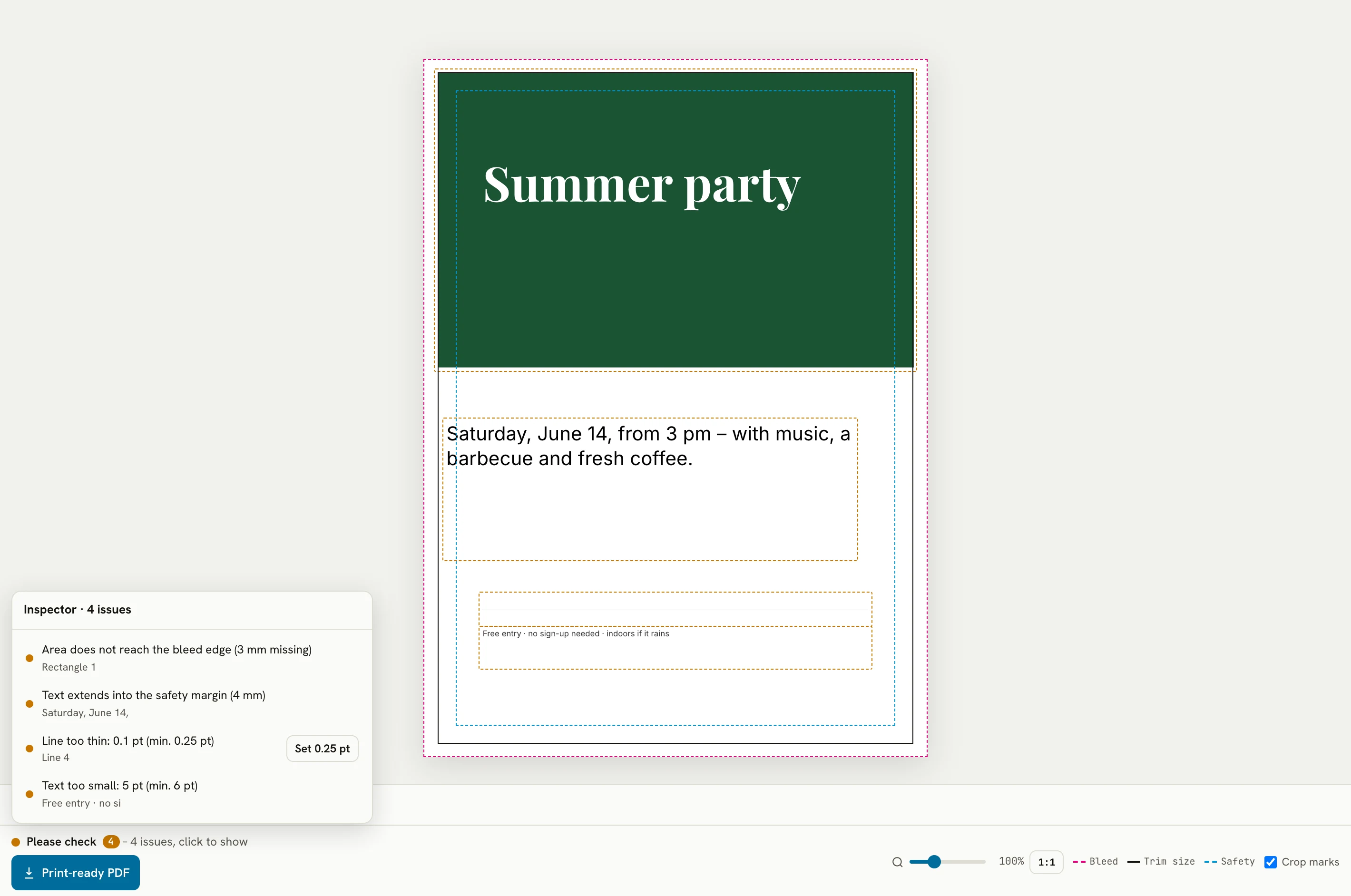Select the 'Area does not reach the bleed edge' issue
The height and width of the screenshot is (896, 1351).
point(192,658)
